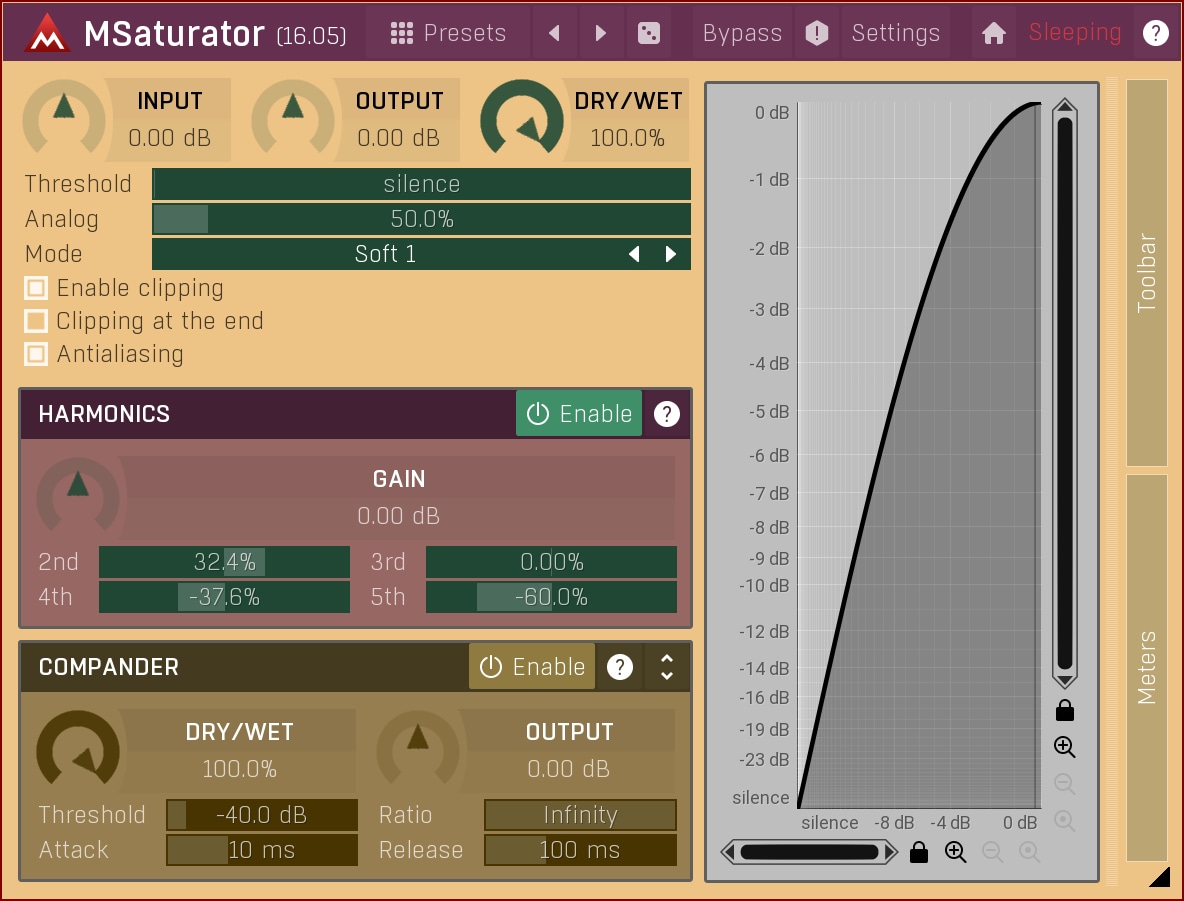Image resolution: width=1184 pixels, height=901 pixels.
Task: Click the Compander Attack 10 ms slider
Action: click(x=262, y=850)
